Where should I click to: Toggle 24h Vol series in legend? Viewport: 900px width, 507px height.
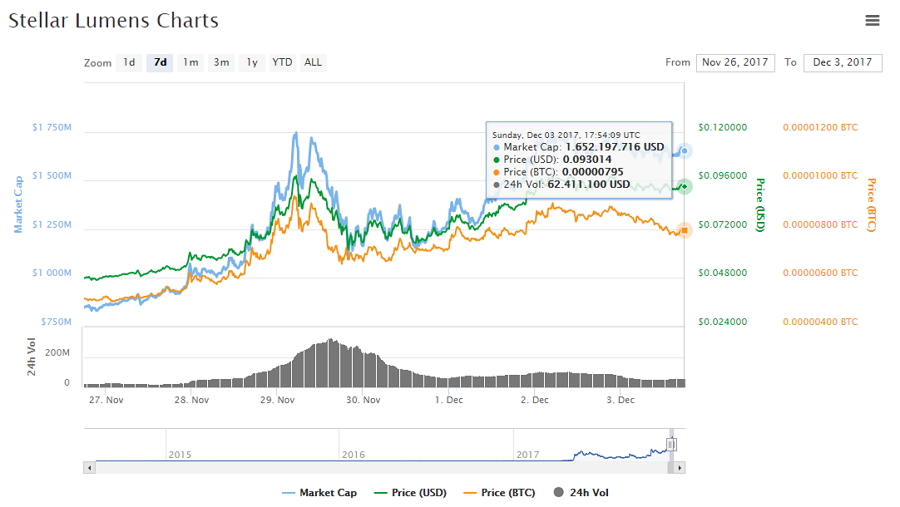581,493
